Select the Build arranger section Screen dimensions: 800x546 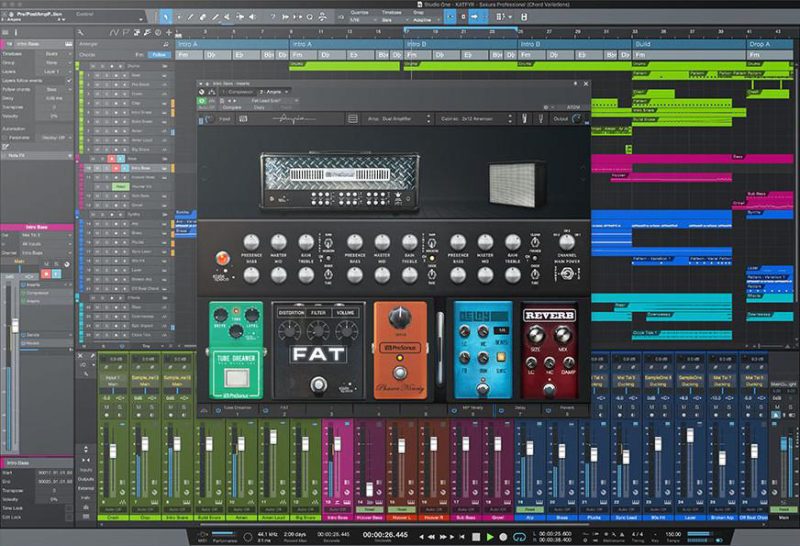click(x=689, y=44)
